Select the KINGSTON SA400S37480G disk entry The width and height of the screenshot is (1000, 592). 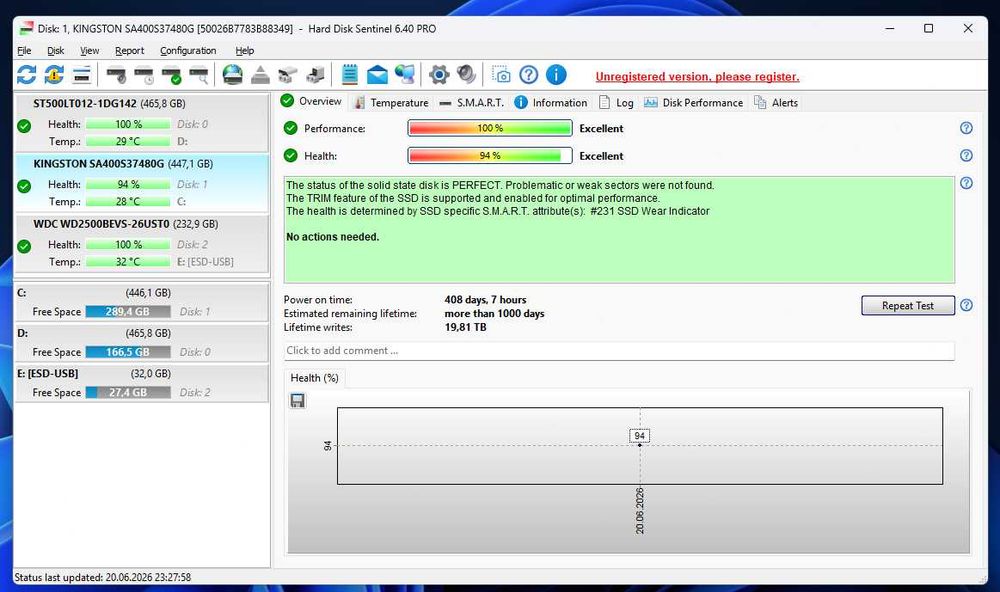coord(142,182)
